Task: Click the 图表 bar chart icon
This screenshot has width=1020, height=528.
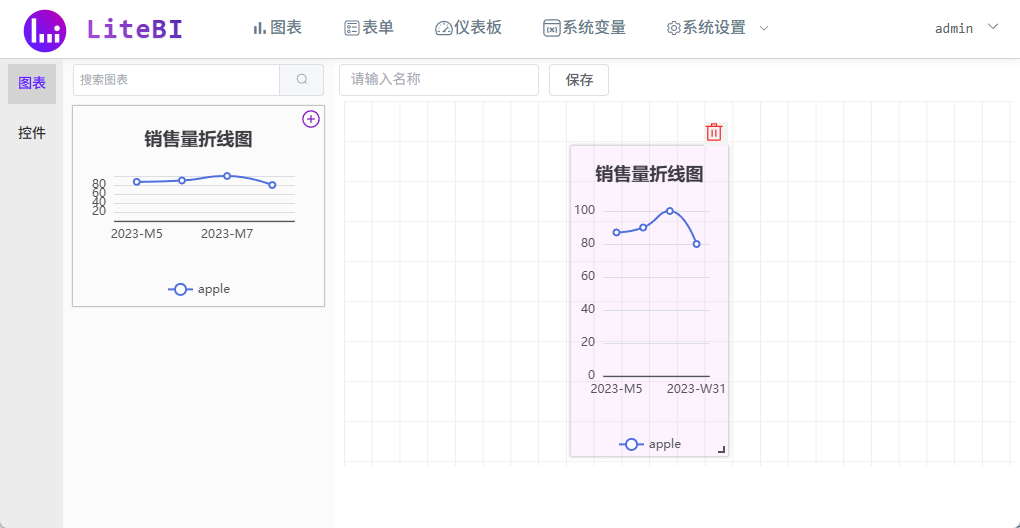Action: click(x=260, y=29)
